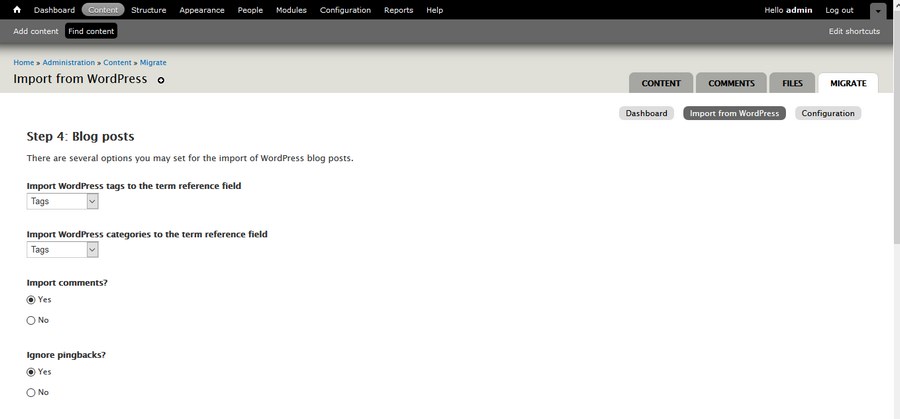Switch to the COMMENTS tab
Image resolution: width=900 pixels, height=419 pixels.
731,83
